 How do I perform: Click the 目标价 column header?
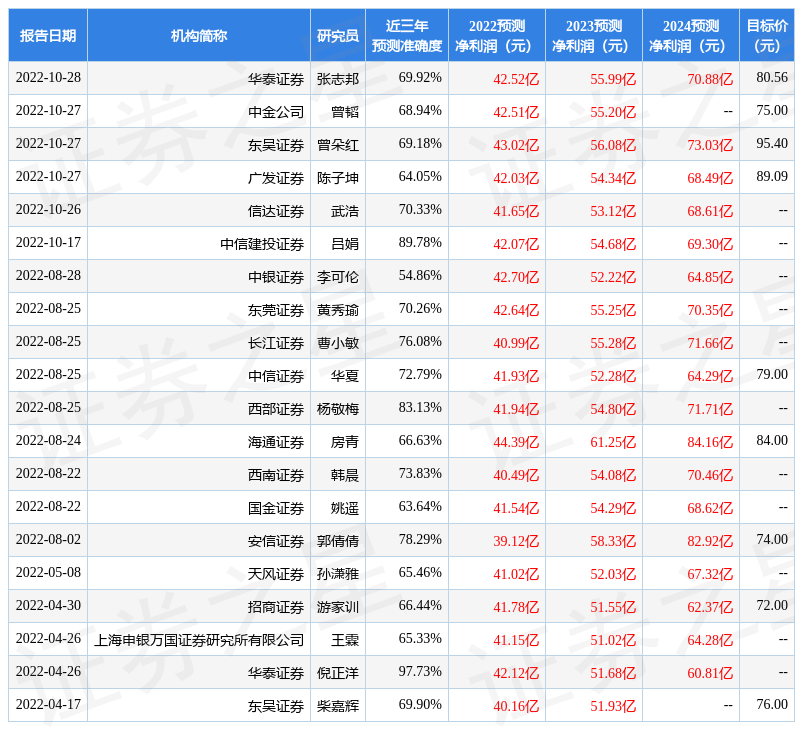[766, 36]
